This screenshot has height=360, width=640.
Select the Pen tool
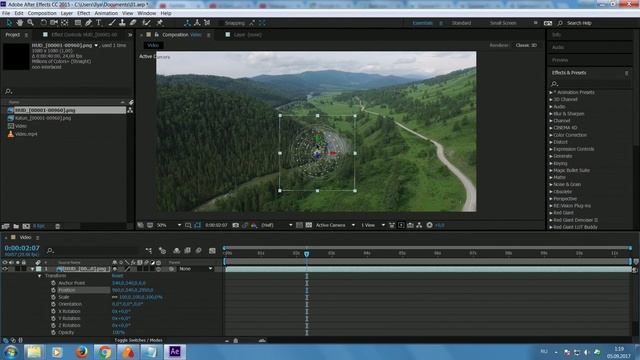click(x=88, y=23)
